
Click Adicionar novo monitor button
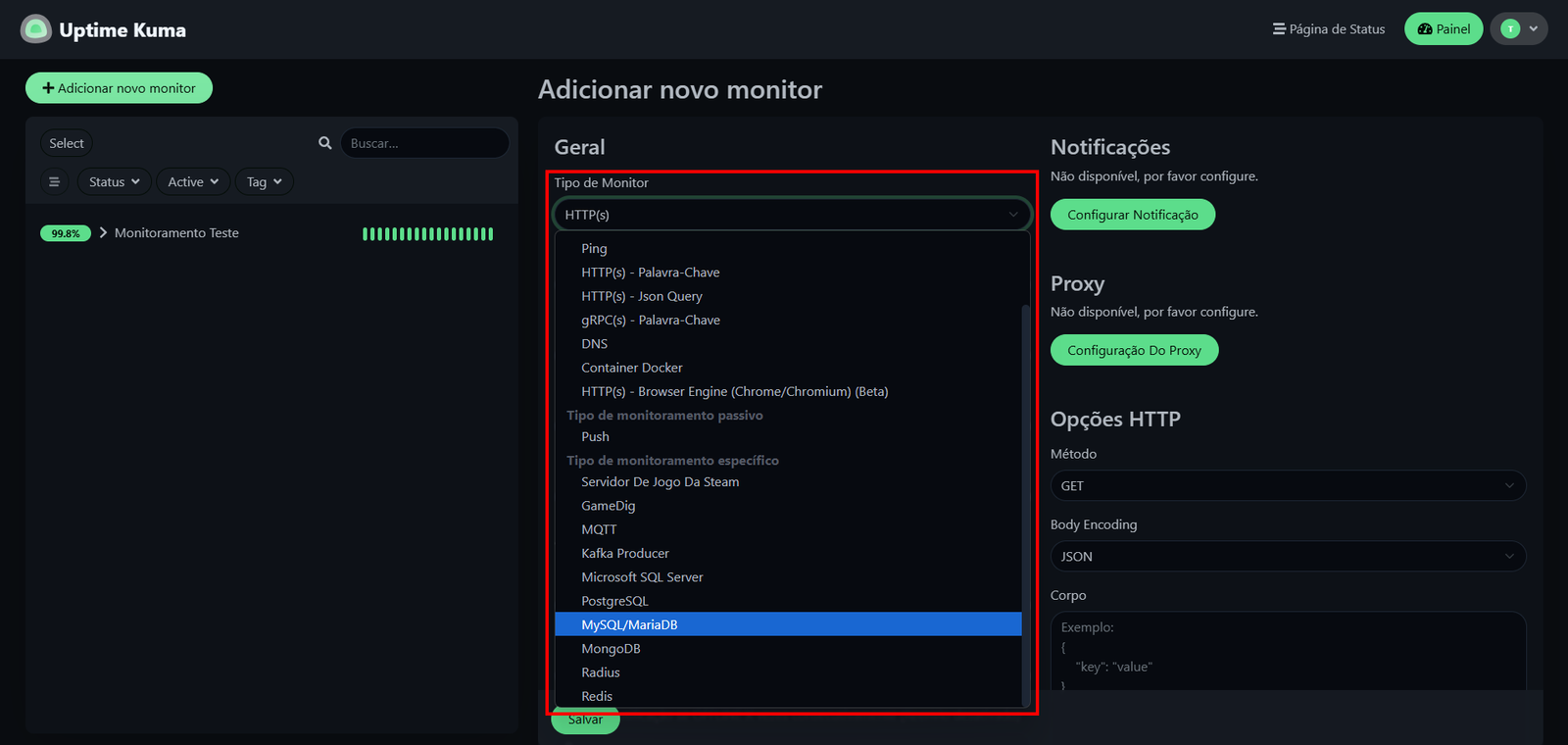click(119, 88)
